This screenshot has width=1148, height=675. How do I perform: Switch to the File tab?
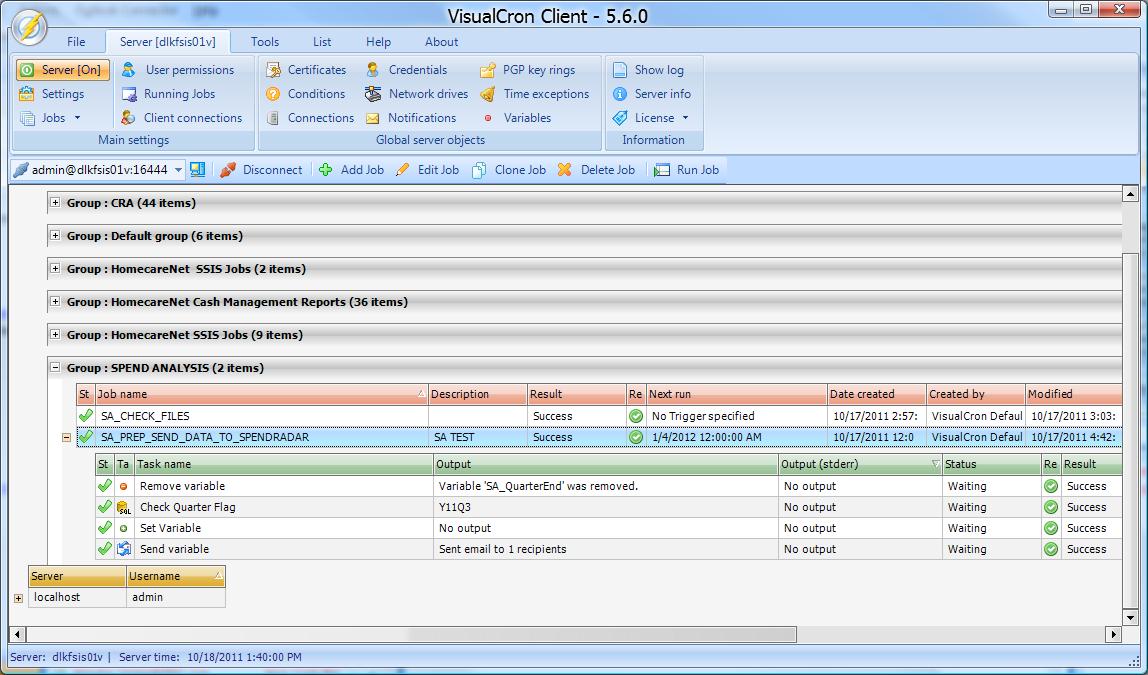76,42
